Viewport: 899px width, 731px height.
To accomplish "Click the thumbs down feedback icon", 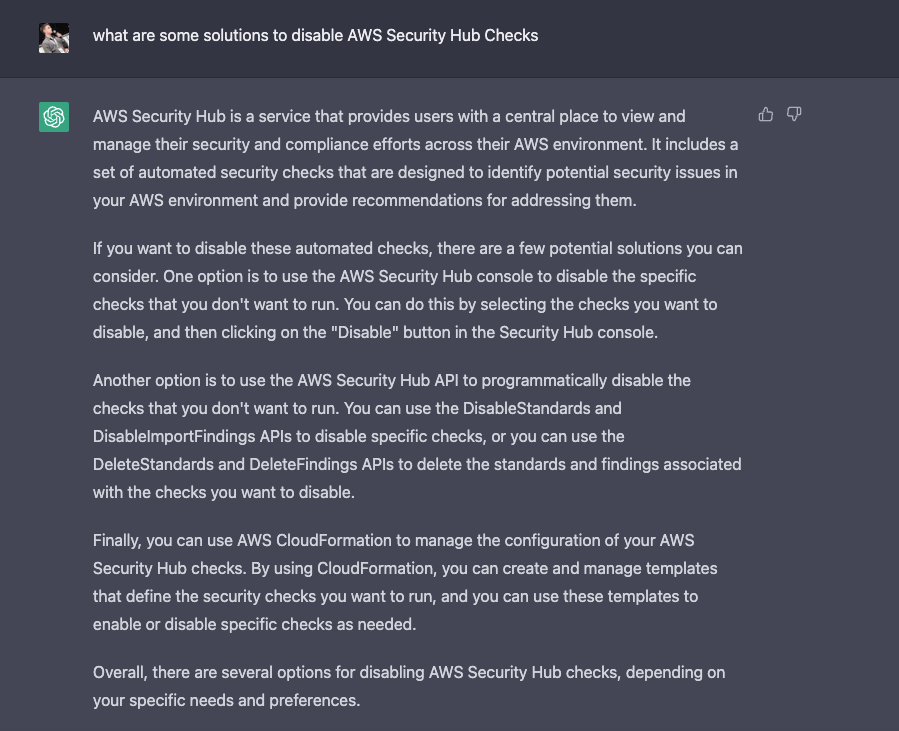I will click(794, 115).
